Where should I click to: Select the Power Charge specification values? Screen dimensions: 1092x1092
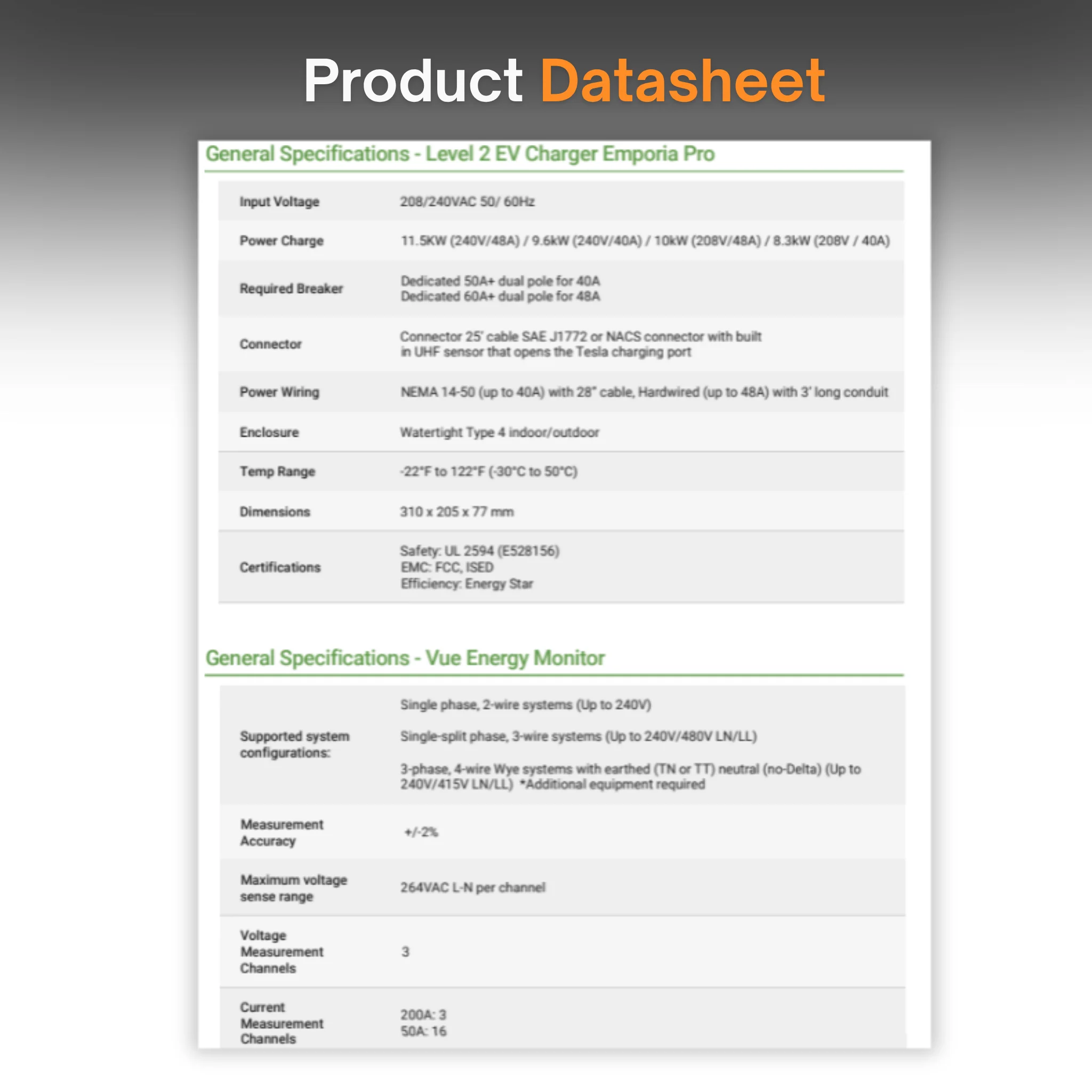coord(645,241)
